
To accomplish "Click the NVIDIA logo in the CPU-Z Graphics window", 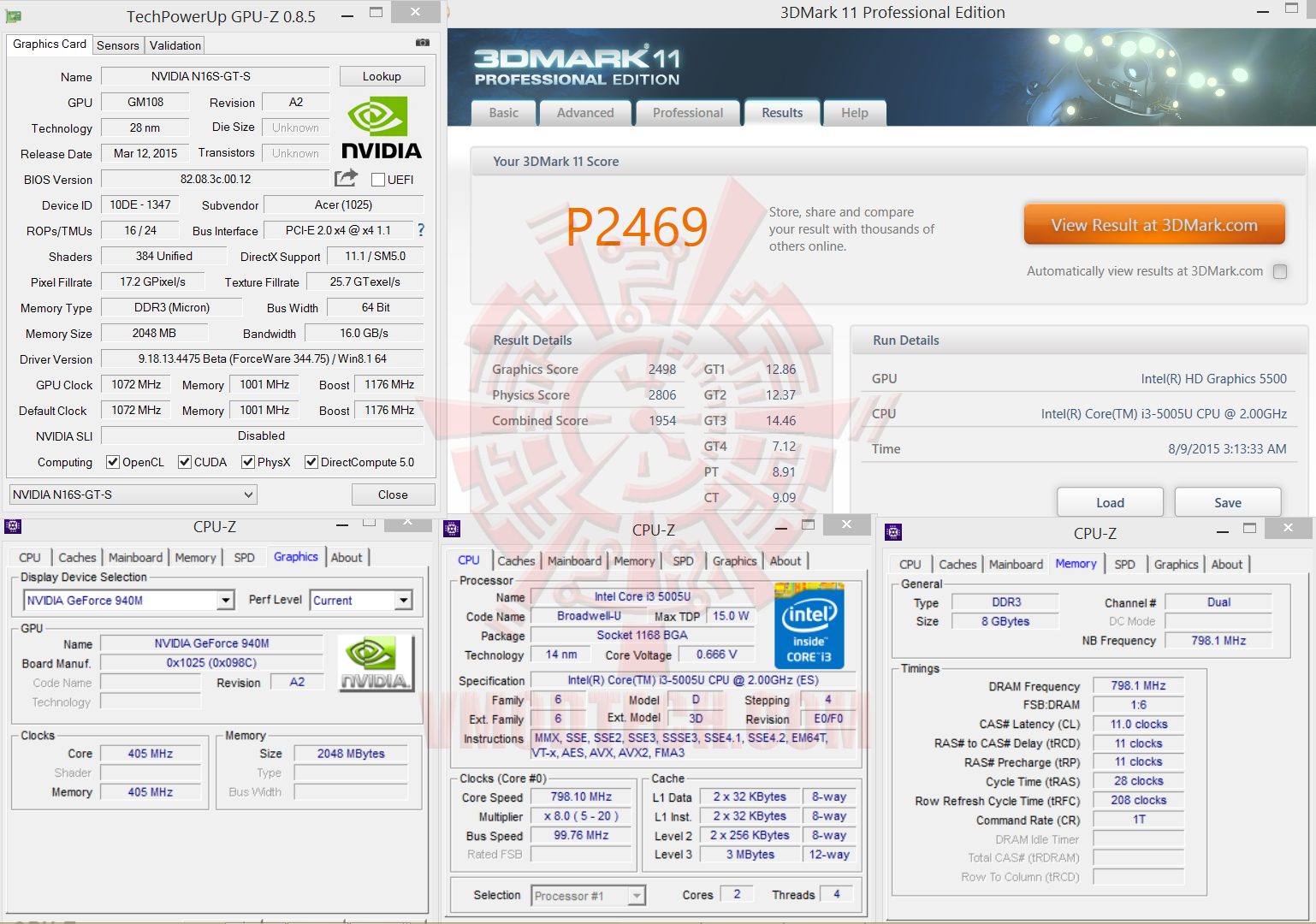I will (x=376, y=663).
